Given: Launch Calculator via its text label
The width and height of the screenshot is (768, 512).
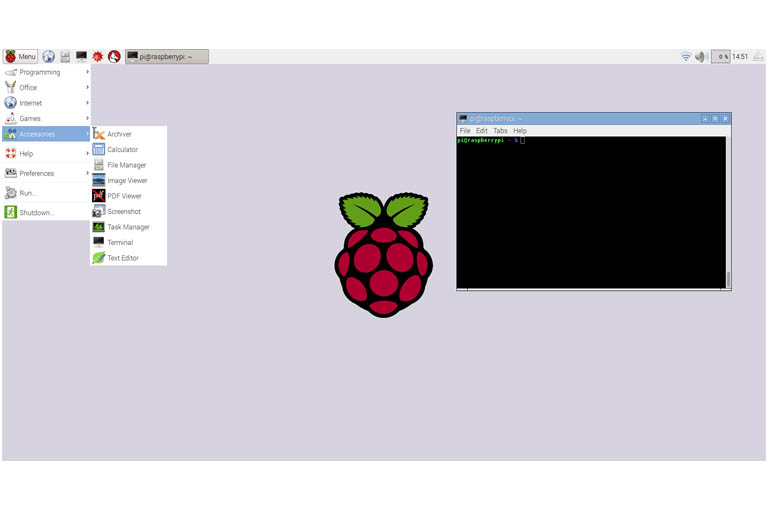Looking at the screenshot, I should pos(122,149).
